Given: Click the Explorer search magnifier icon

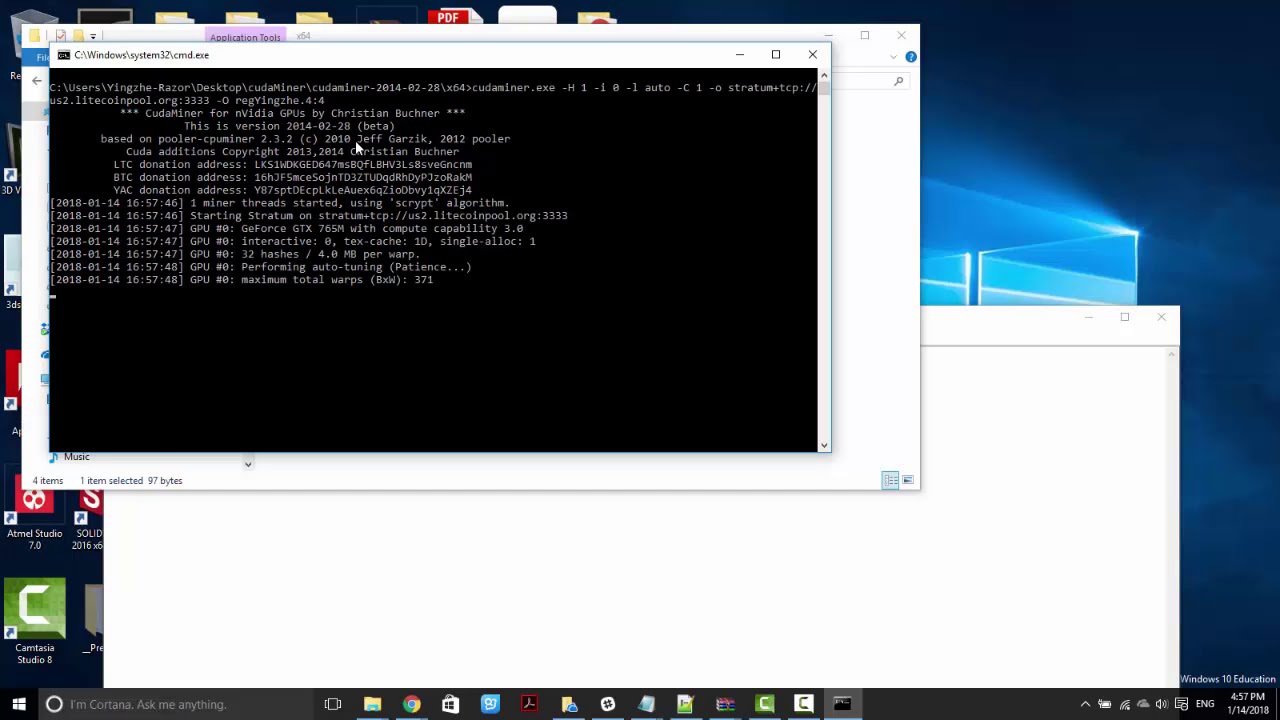Looking at the screenshot, I should pos(898,81).
